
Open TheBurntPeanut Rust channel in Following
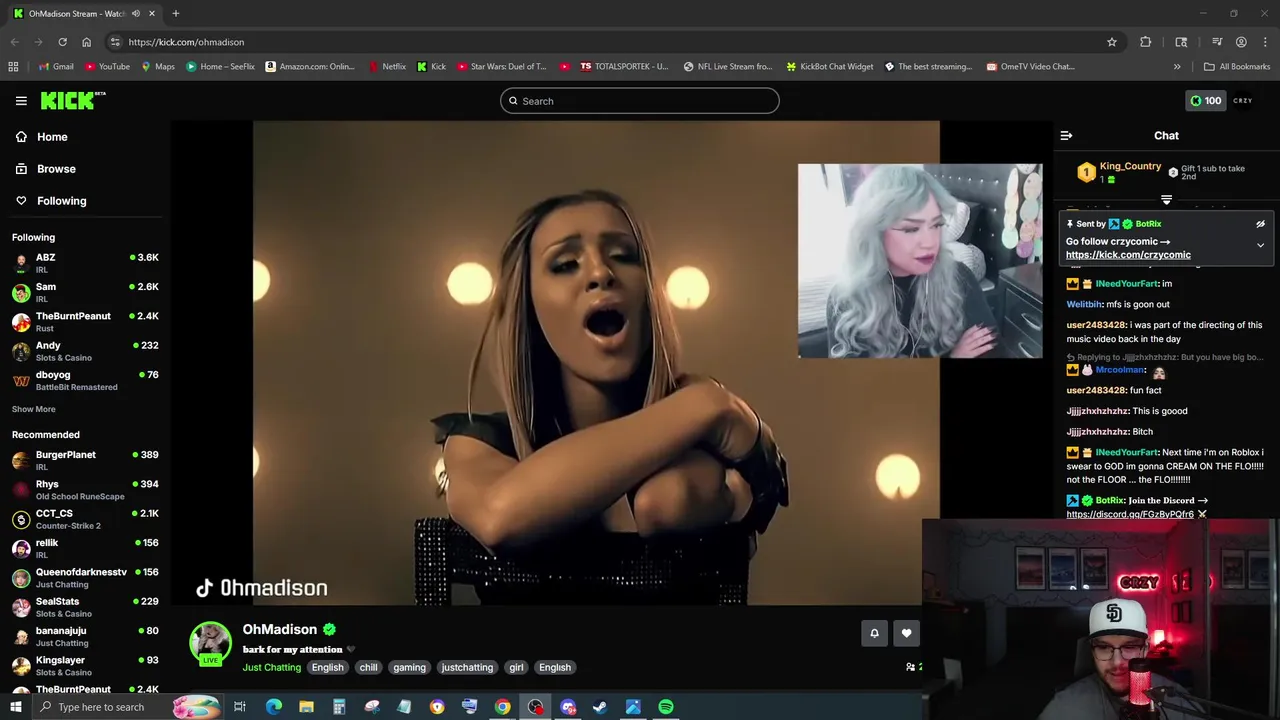84,321
